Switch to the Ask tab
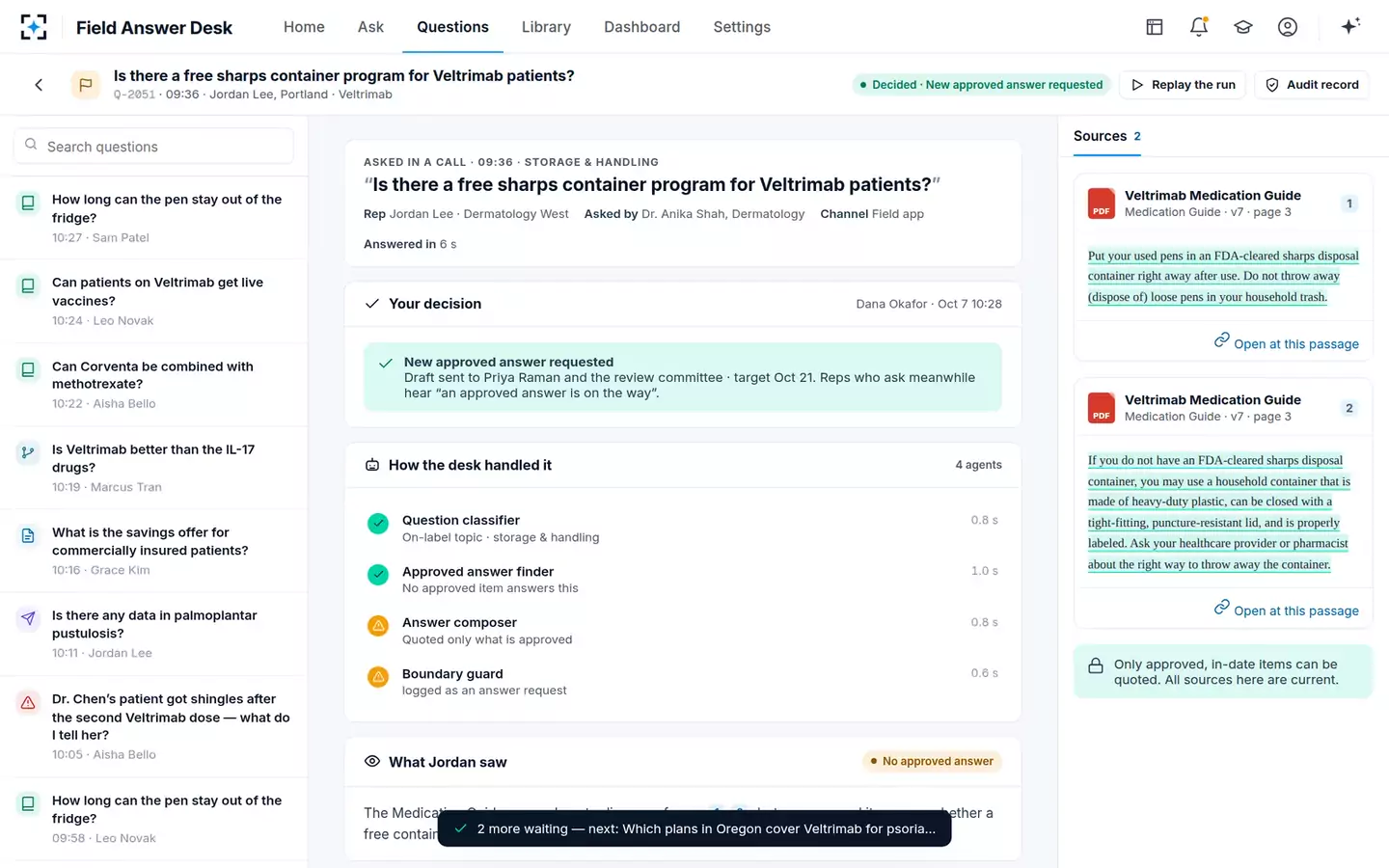Viewport: 1389px width, 868px height. pyautogui.click(x=370, y=27)
